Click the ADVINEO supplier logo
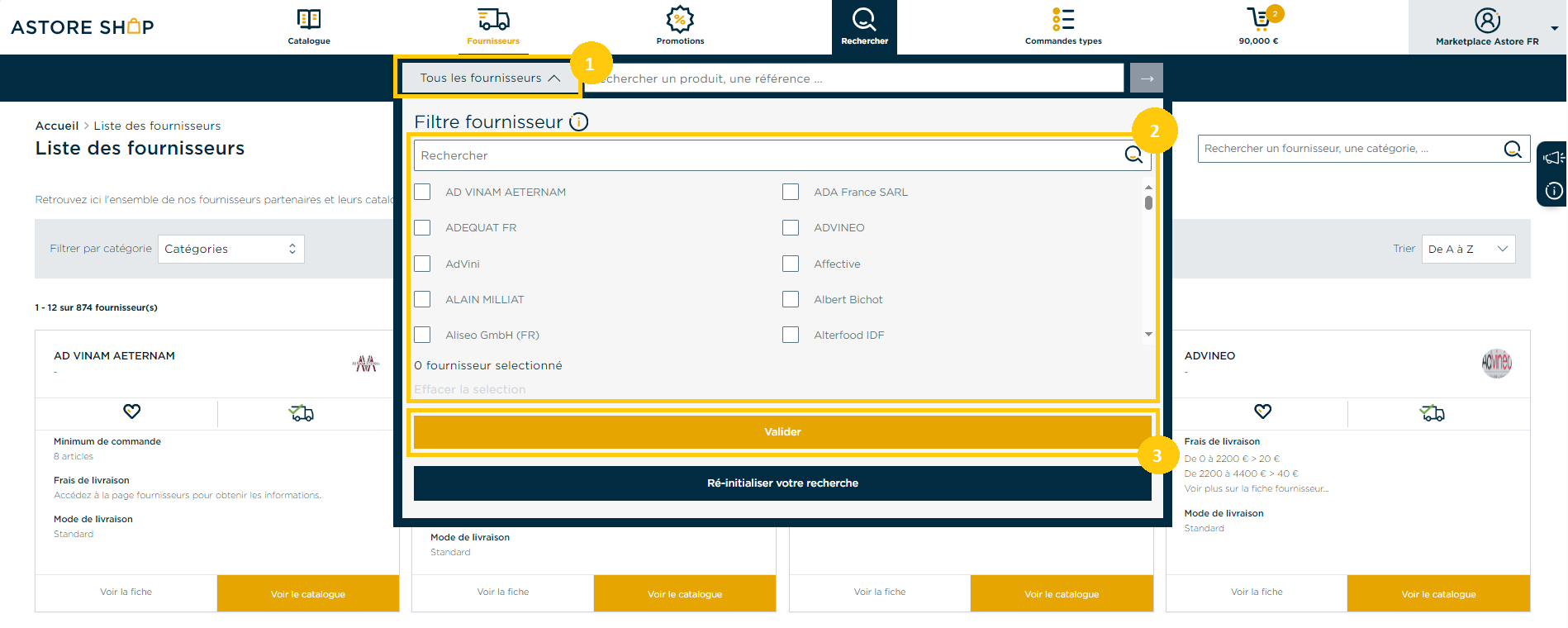This screenshot has width=1568, height=628. coord(1496,363)
